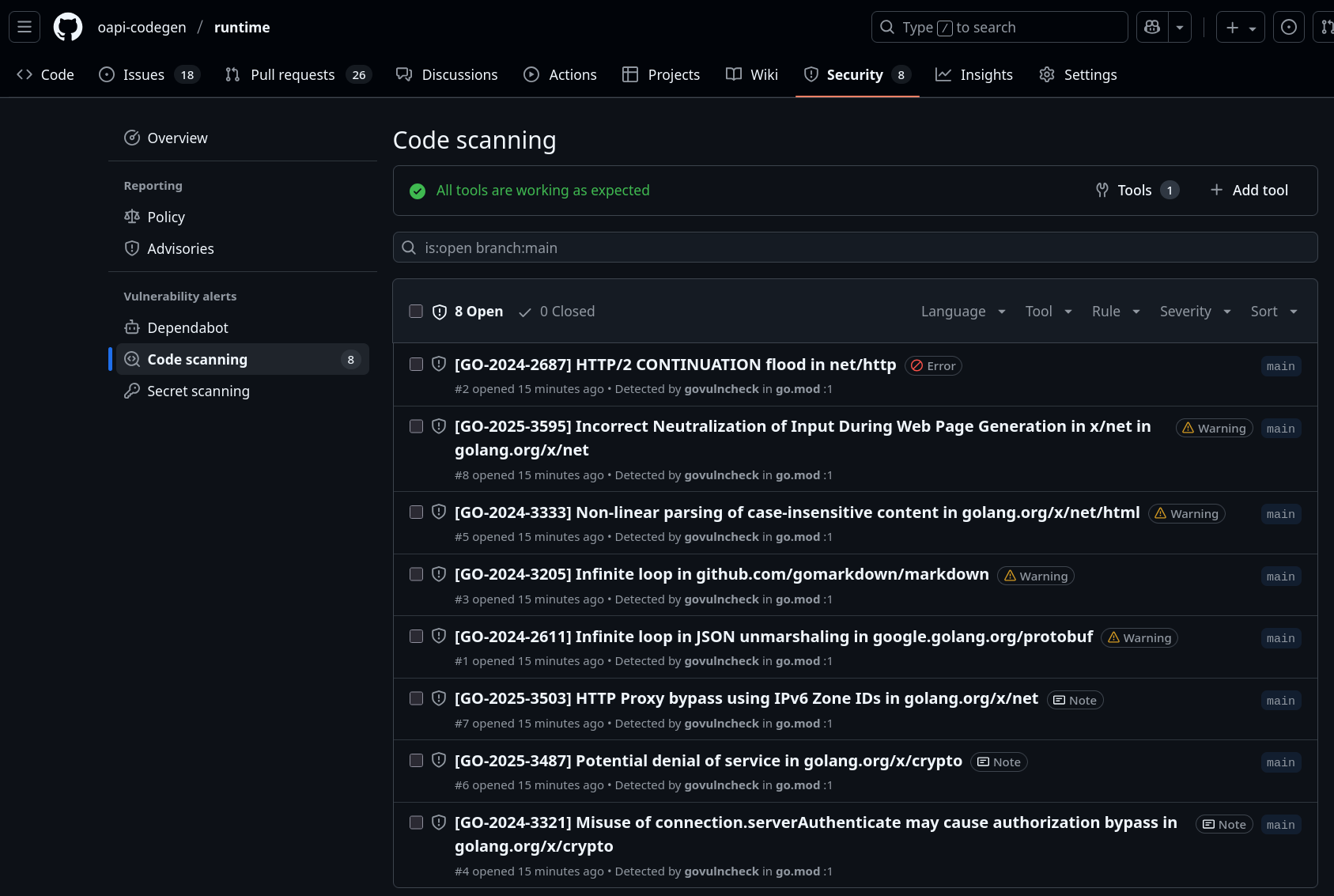The image size is (1334, 896).
Task: Click the main branch label on GO-2025-3487
Action: point(1281,762)
